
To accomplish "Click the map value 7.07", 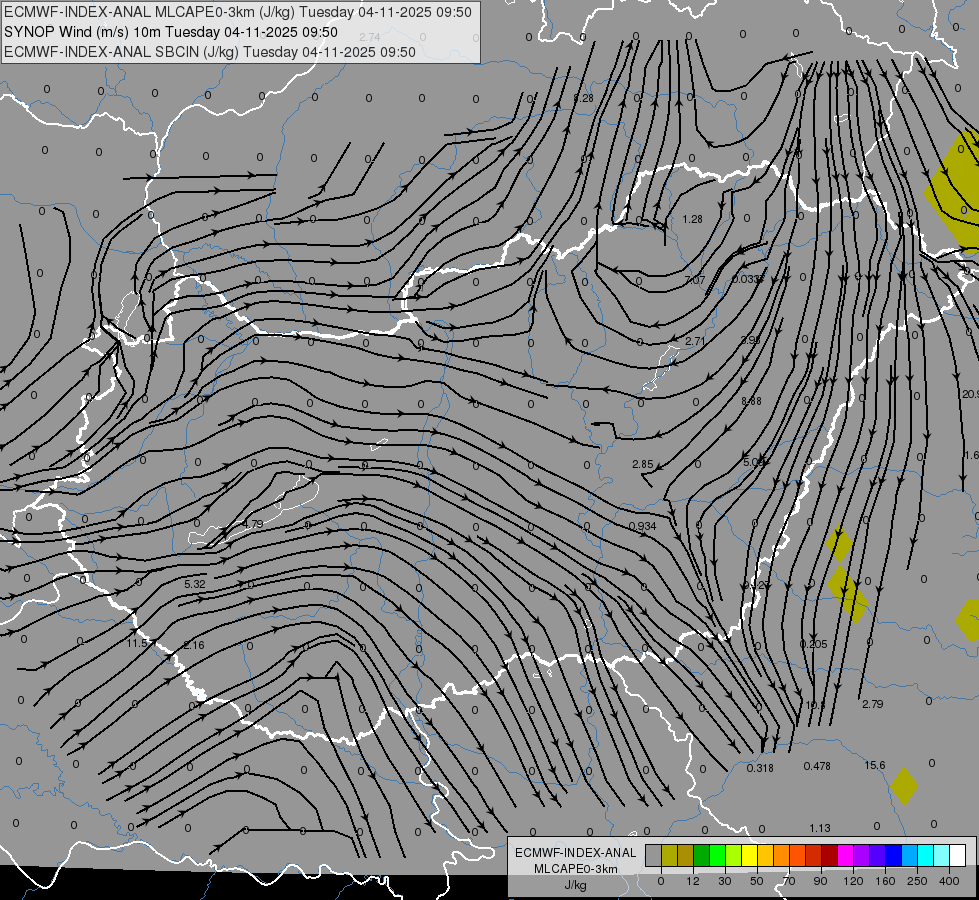I will (694, 280).
